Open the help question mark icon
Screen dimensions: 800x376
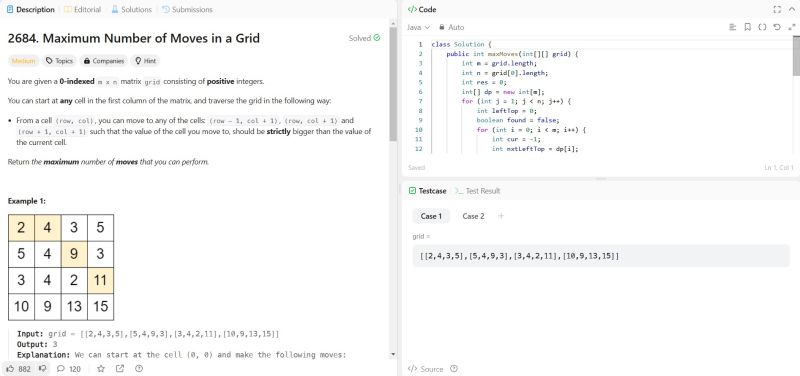pyautogui.click(x=139, y=368)
